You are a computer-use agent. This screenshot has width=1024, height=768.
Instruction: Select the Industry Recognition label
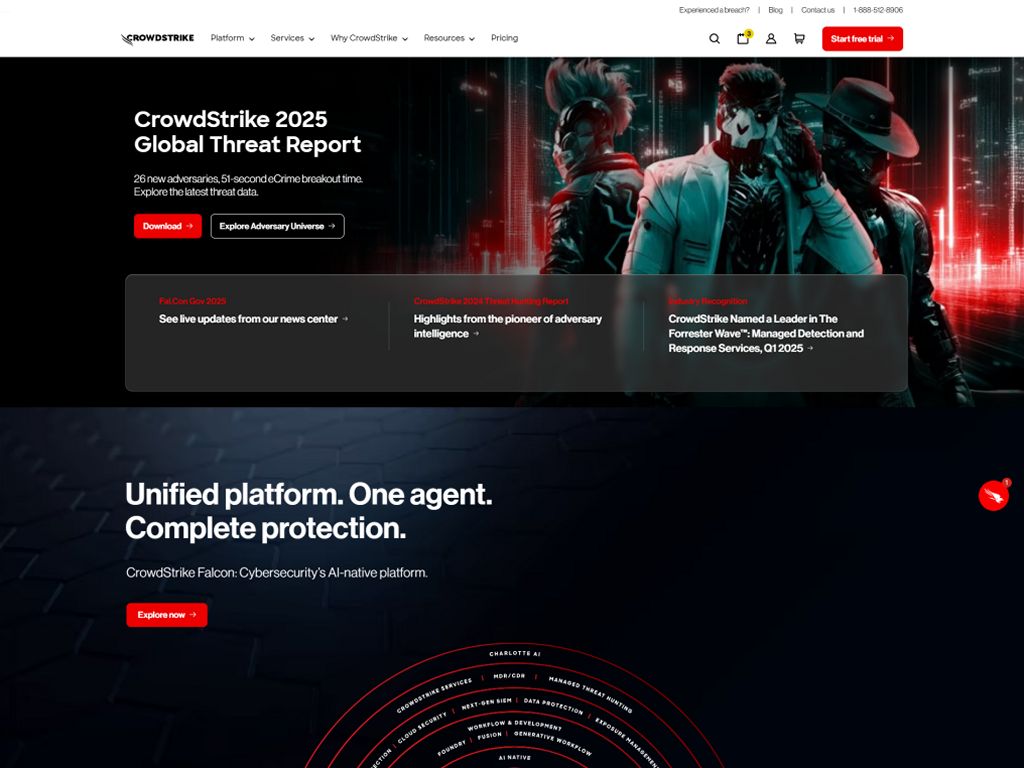pos(707,301)
